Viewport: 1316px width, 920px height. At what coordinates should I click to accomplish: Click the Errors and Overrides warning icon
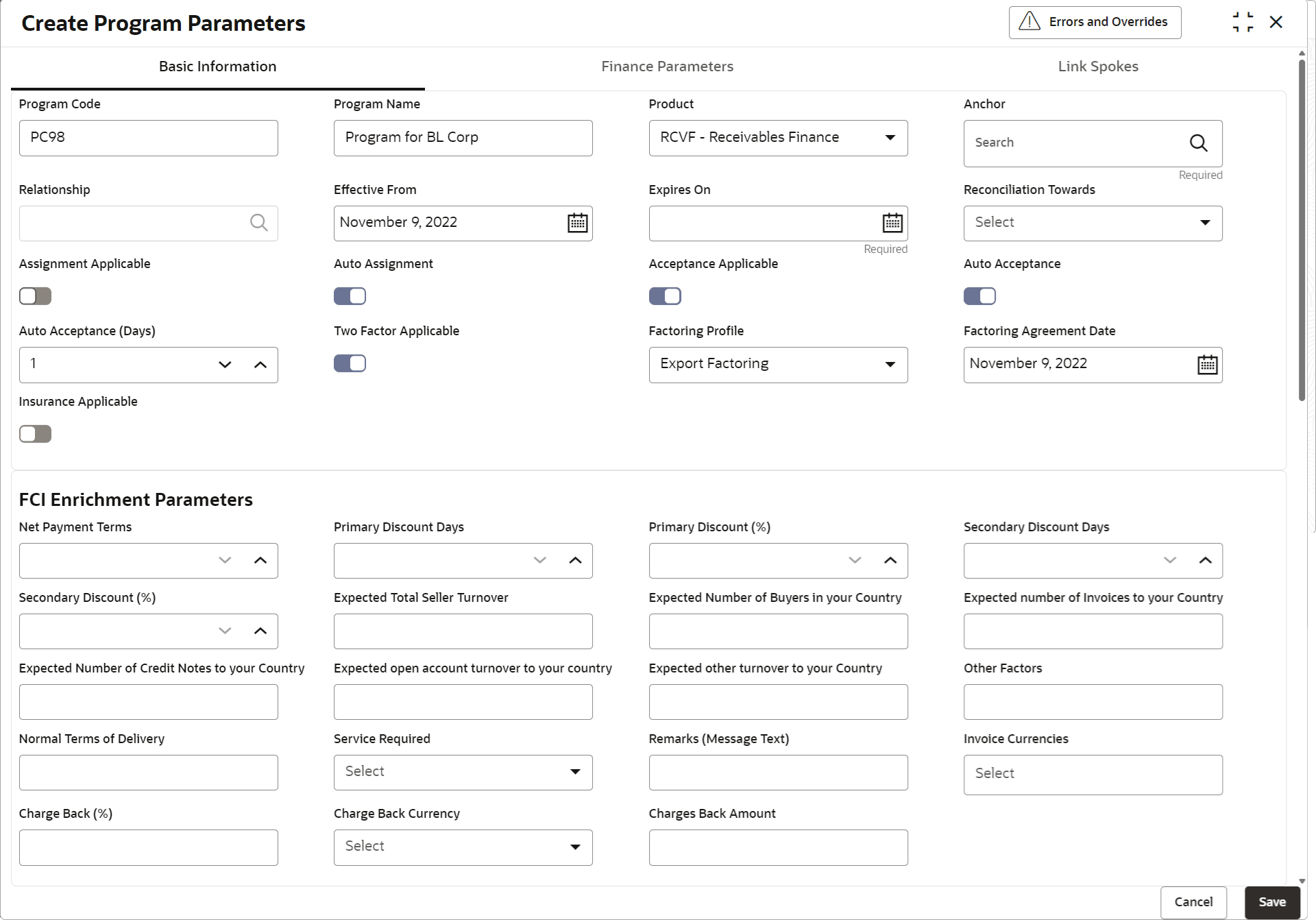point(1029,22)
